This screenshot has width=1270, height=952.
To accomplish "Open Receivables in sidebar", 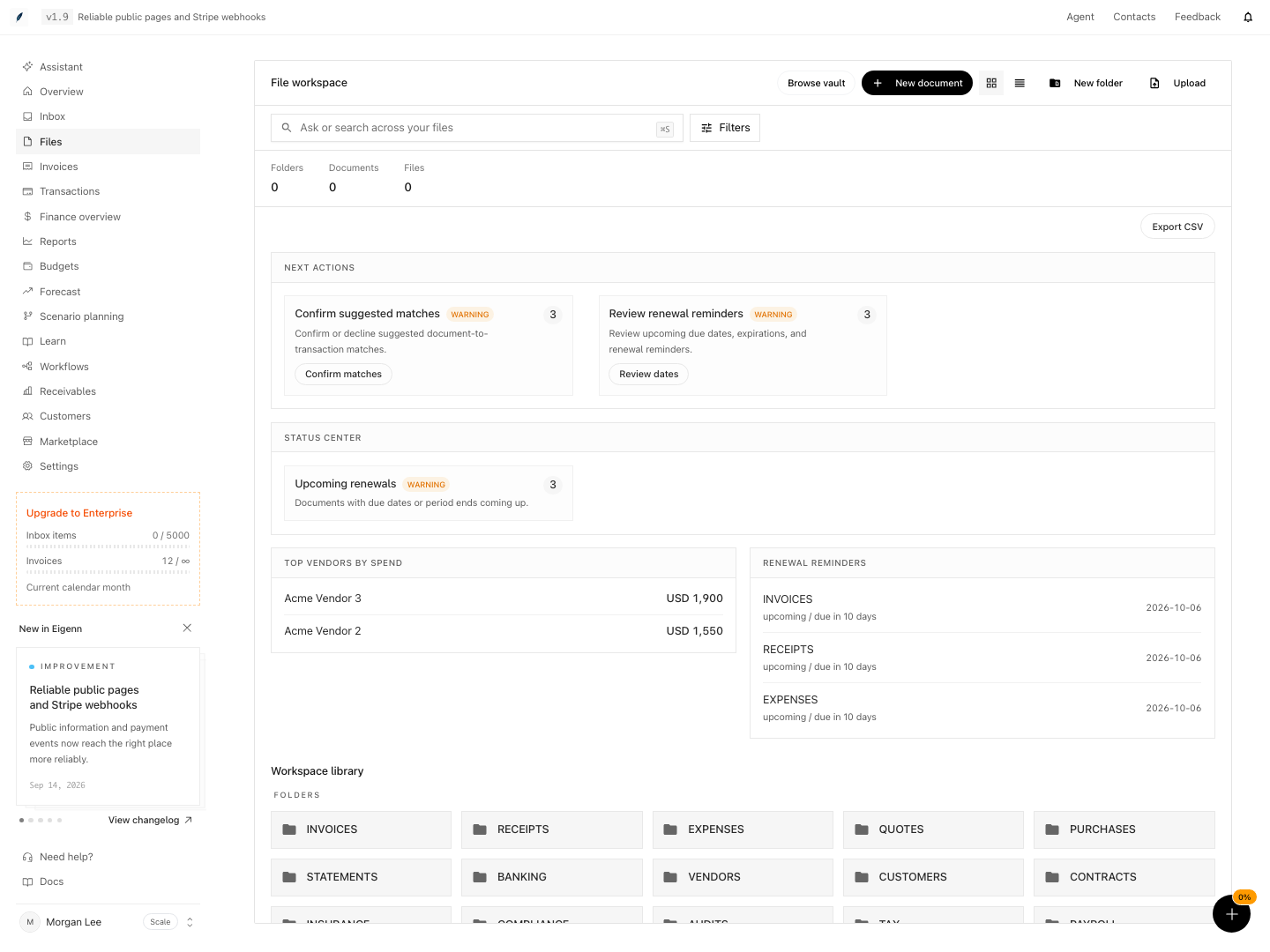I will 108,391.
